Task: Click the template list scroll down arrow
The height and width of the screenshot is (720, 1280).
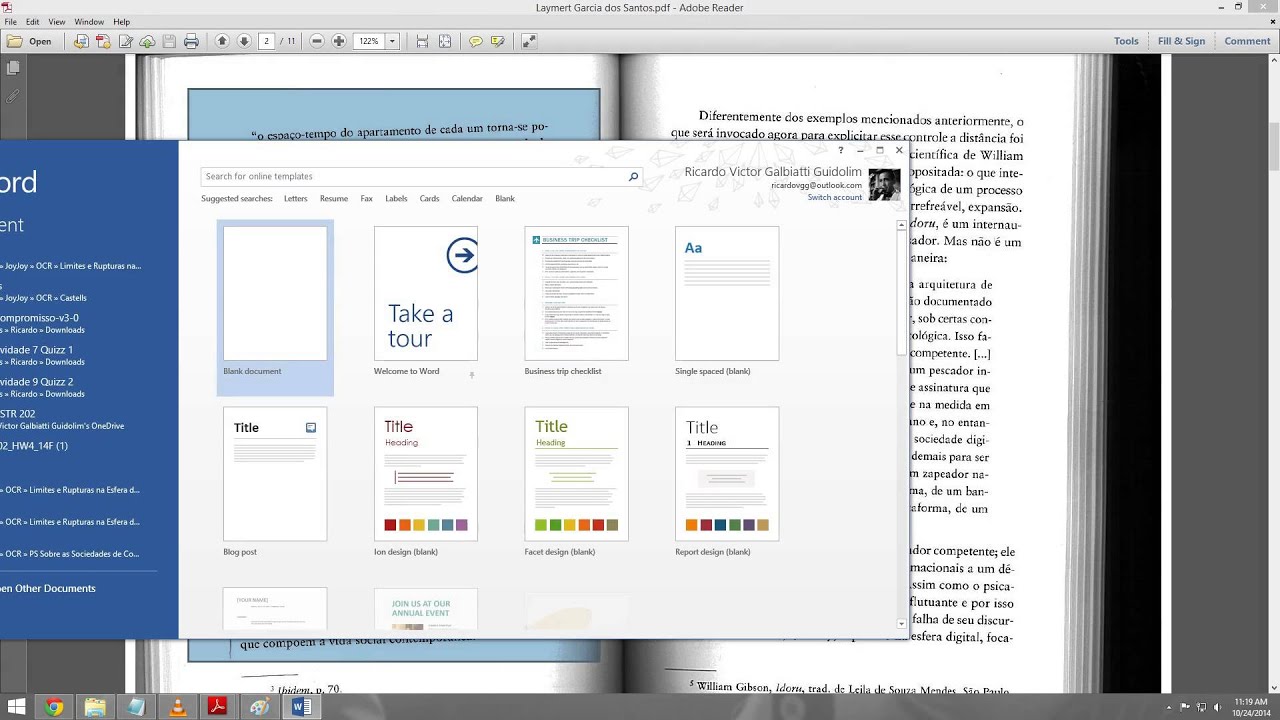Action: tap(901, 624)
